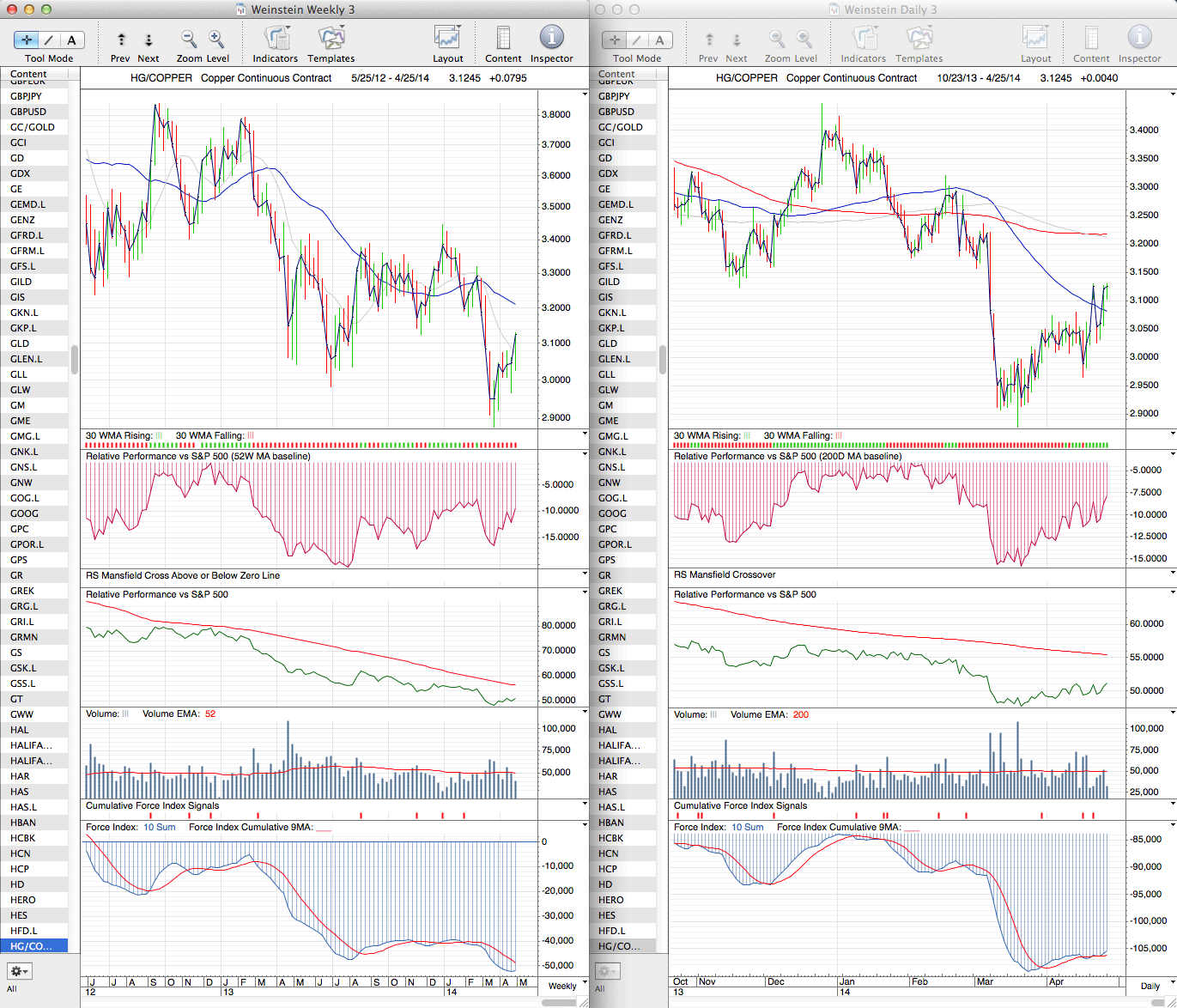Viewport: 1177px width, 1008px height.
Task: Select GOOG in the Weekly symbol list
Action: 24,513
